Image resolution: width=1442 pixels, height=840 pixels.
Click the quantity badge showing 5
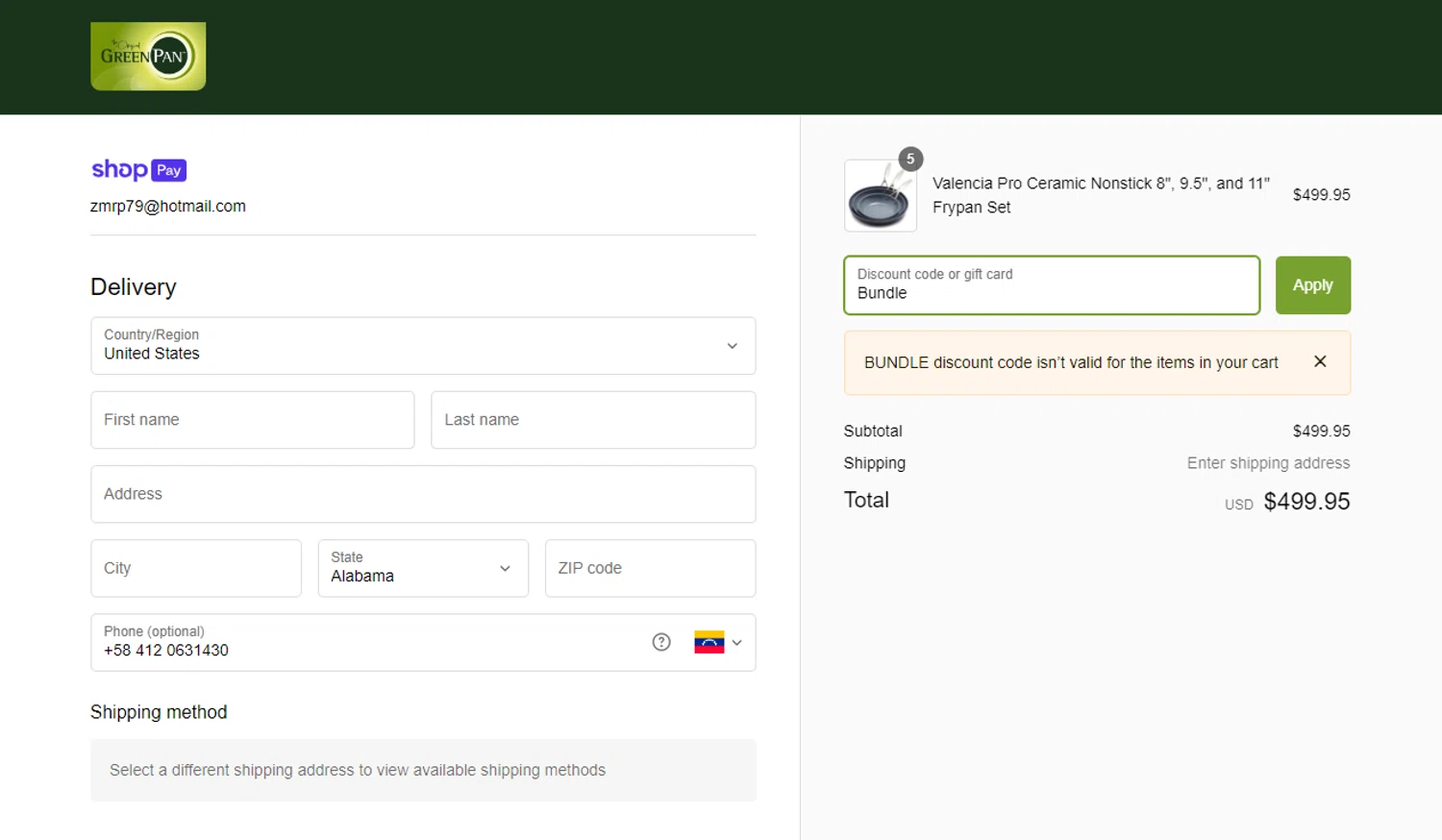910,160
